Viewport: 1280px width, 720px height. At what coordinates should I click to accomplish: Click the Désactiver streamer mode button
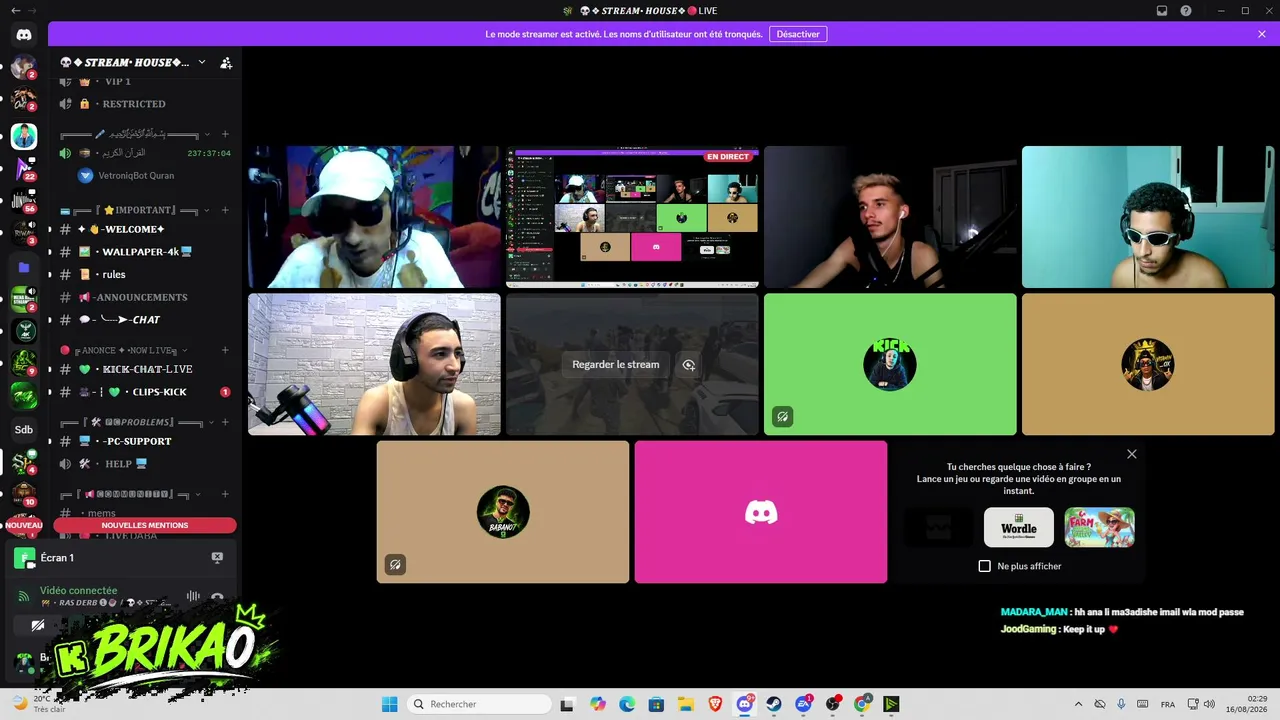click(798, 34)
